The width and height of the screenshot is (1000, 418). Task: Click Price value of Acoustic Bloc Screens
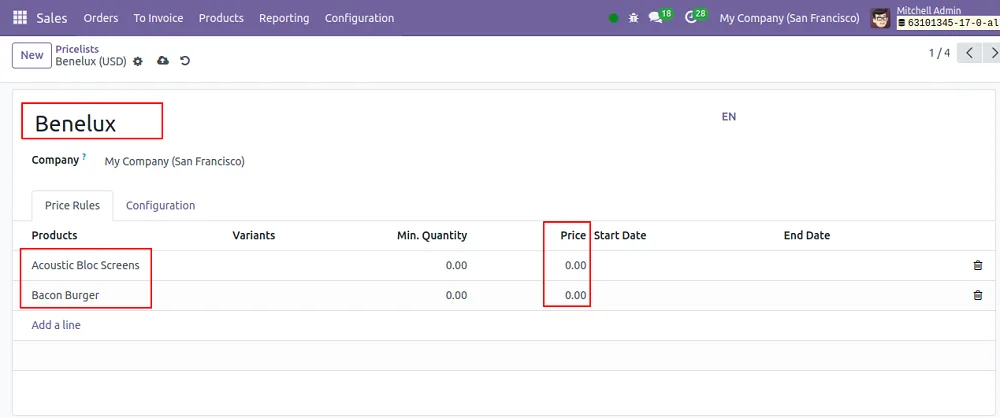coord(576,265)
